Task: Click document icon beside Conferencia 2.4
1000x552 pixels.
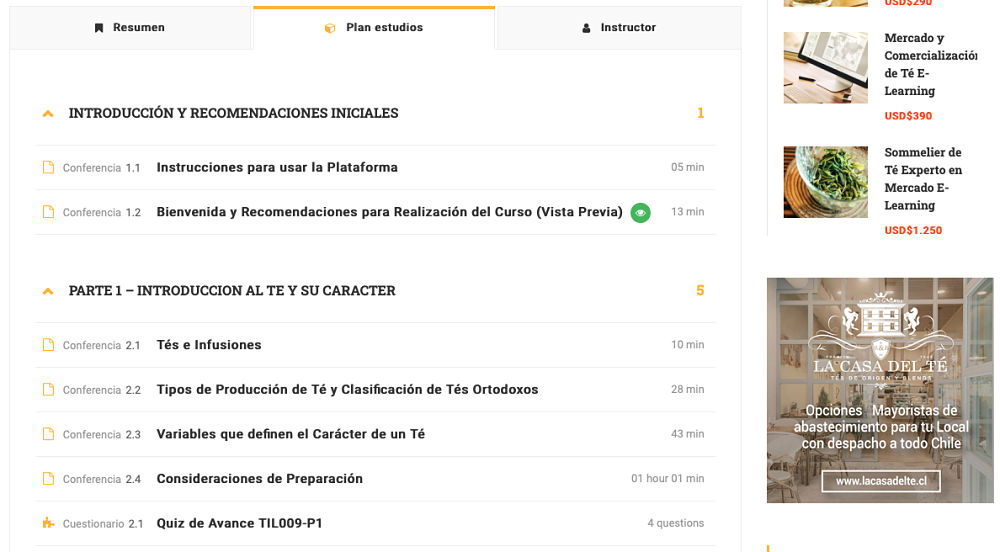Action: pyautogui.click(x=48, y=479)
